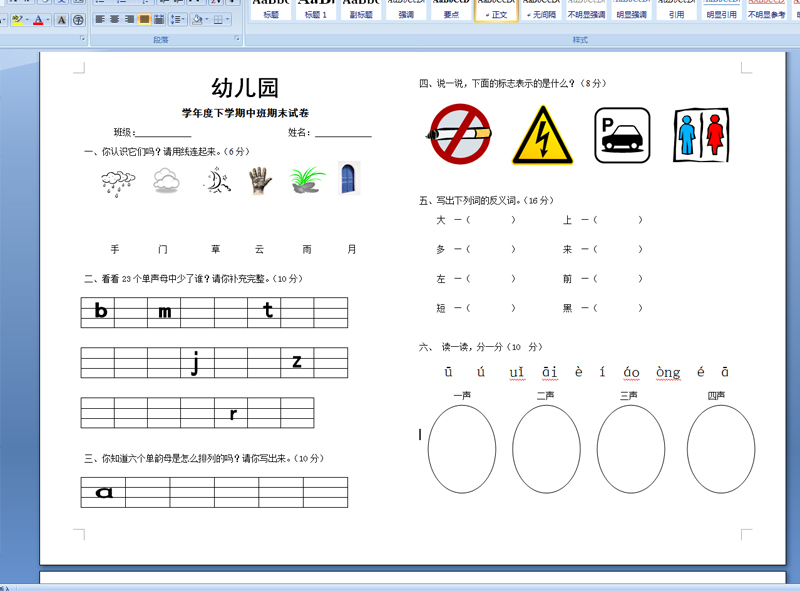Open the paragraph dialog launcher

click(x=237, y=38)
